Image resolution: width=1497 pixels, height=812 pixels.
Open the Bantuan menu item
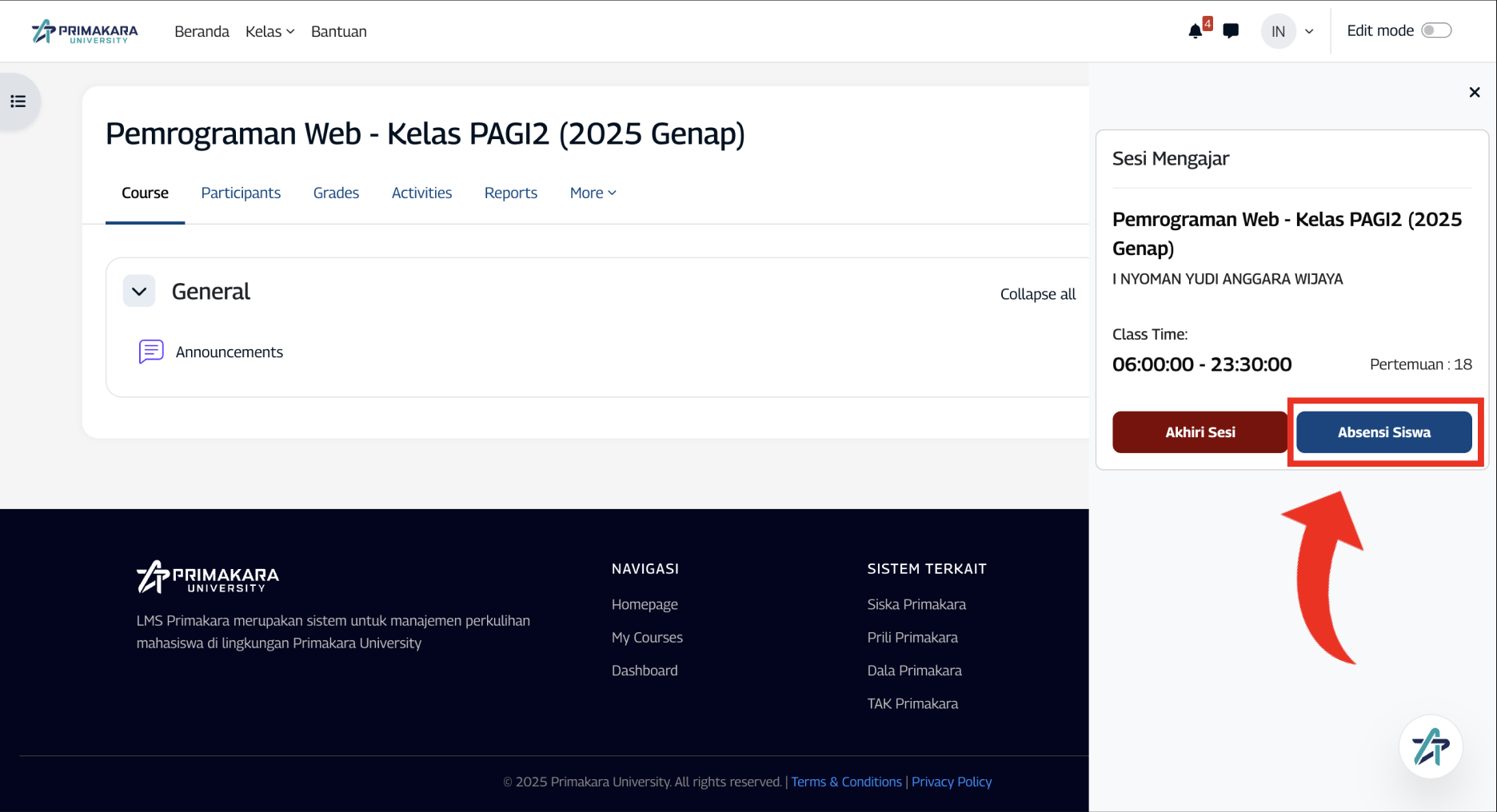pos(339,31)
